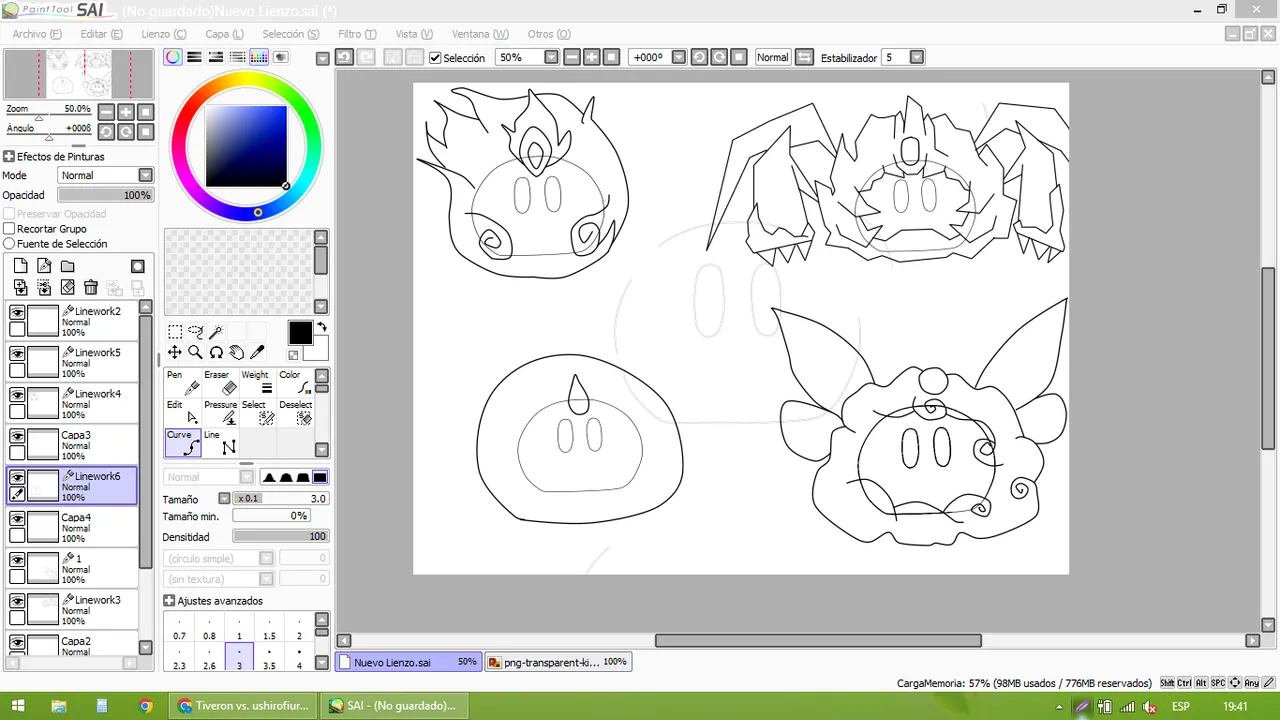The width and height of the screenshot is (1280, 720).
Task: Show the color swatches panel
Action: [259, 57]
